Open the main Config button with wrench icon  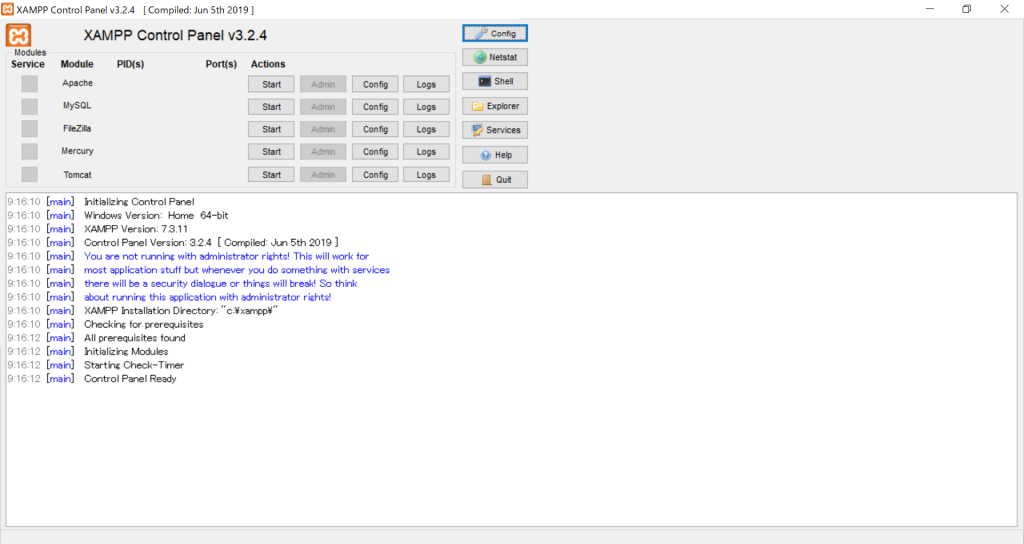(x=494, y=33)
